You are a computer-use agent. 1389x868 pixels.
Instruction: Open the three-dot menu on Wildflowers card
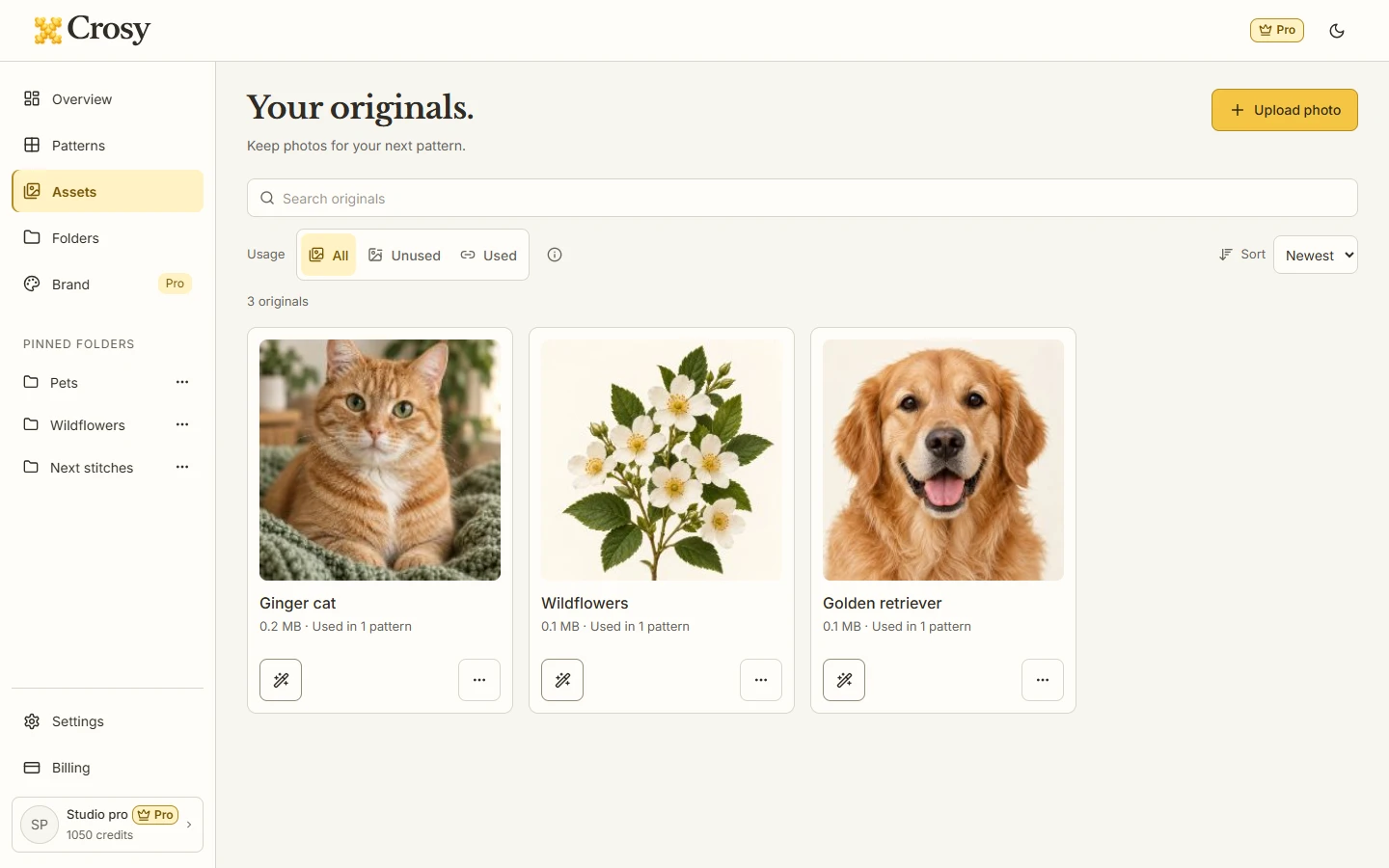tap(761, 680)
